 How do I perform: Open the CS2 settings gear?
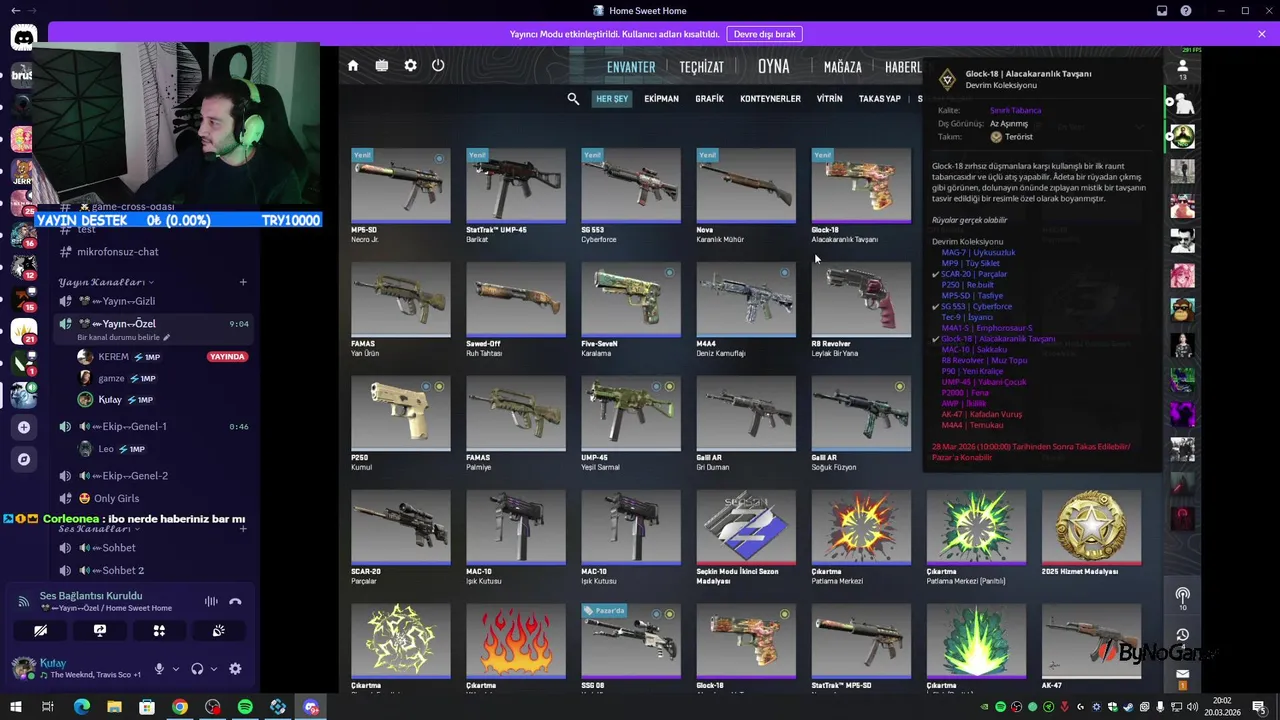tap(410, 65)
